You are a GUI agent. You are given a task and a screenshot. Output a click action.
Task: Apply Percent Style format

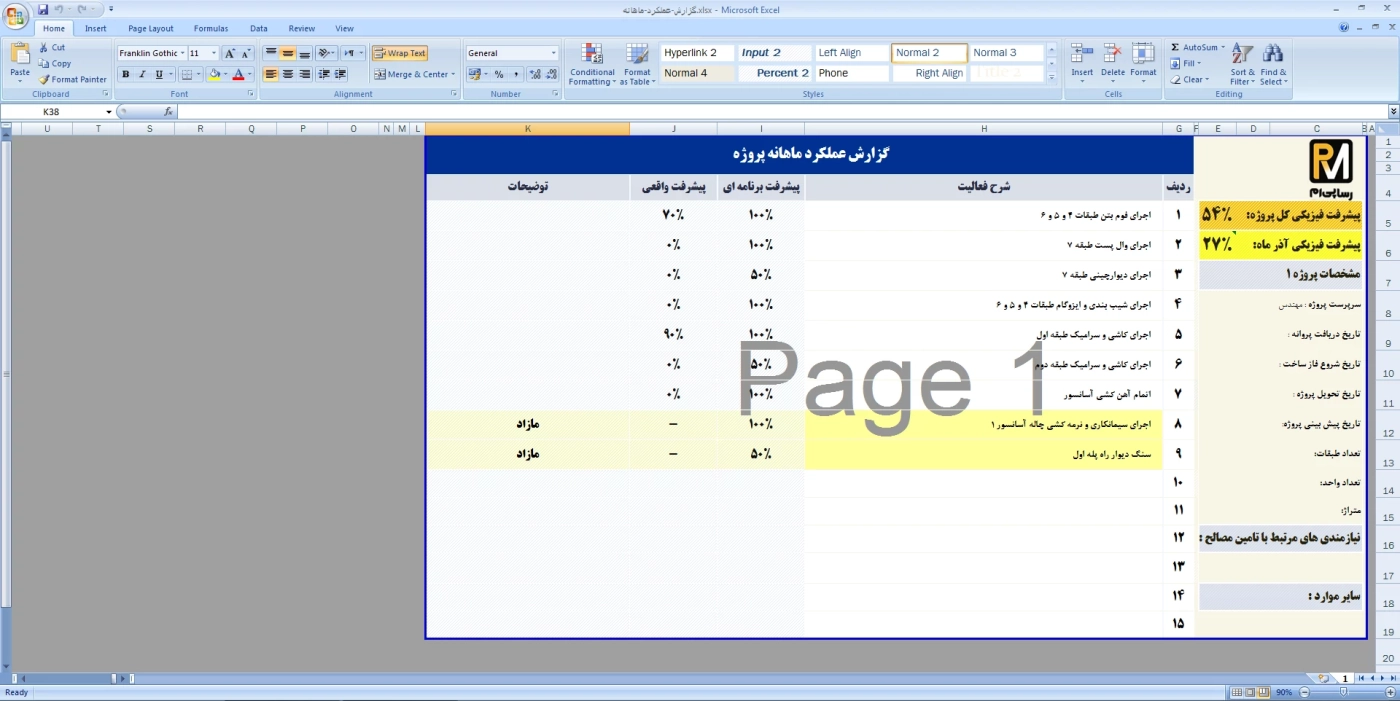[x=499, y=74]
